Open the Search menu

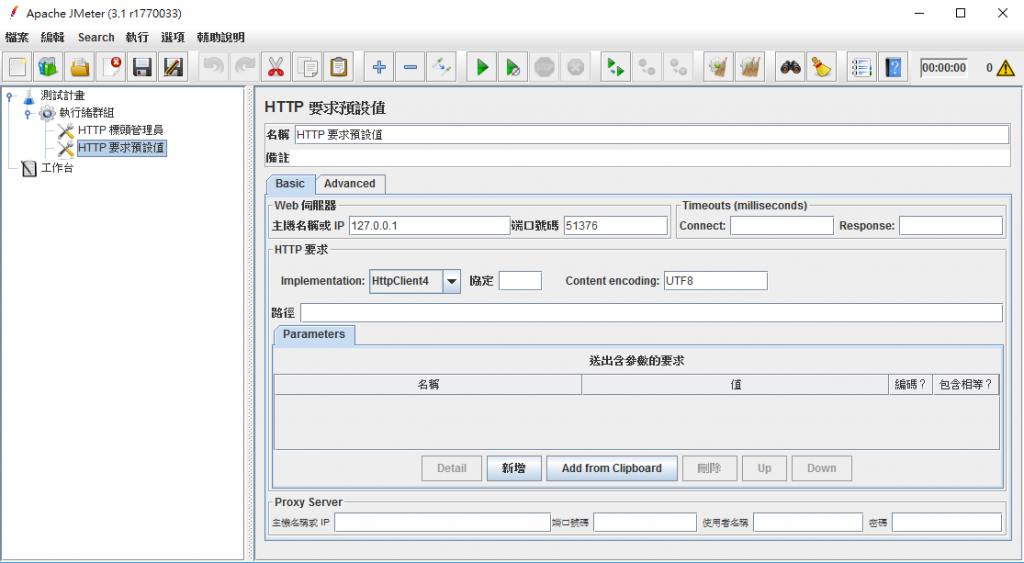point(96,37)
